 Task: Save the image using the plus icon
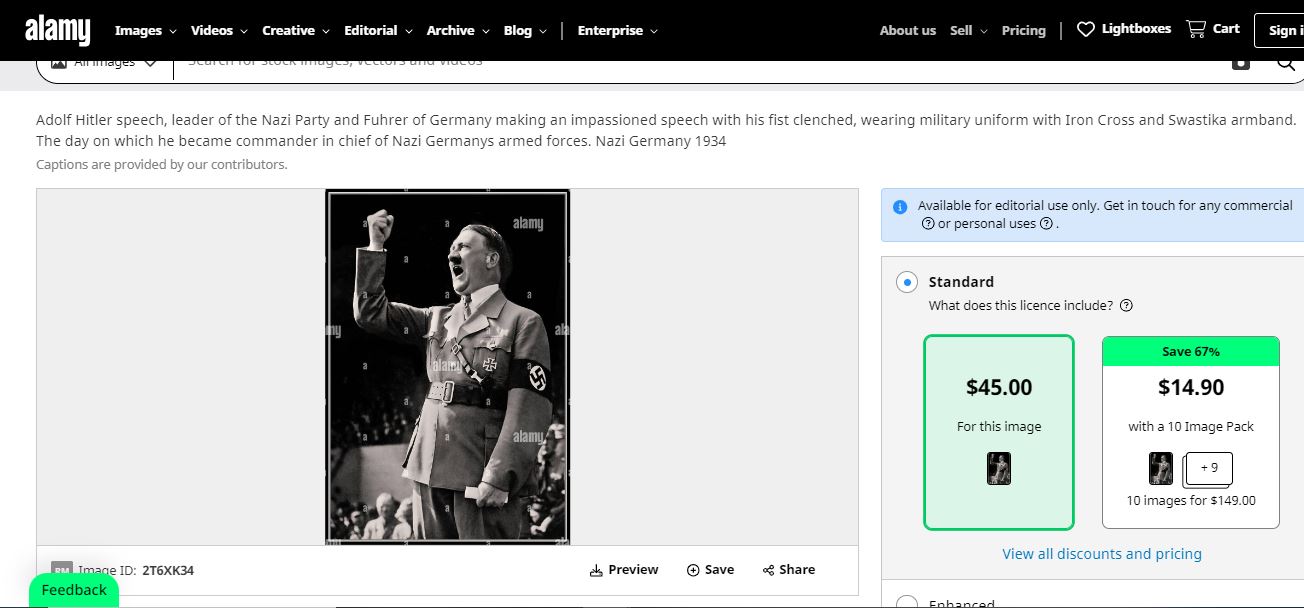click(693, 570)
